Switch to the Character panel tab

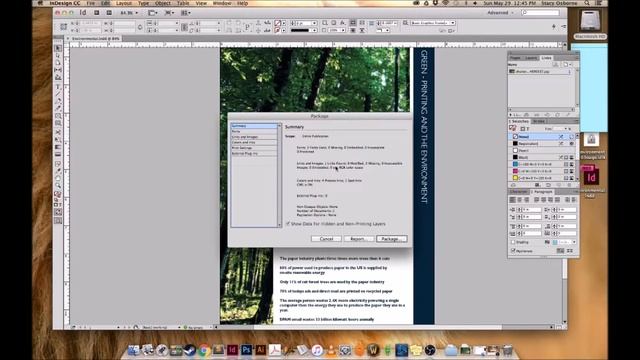point(519,192)
